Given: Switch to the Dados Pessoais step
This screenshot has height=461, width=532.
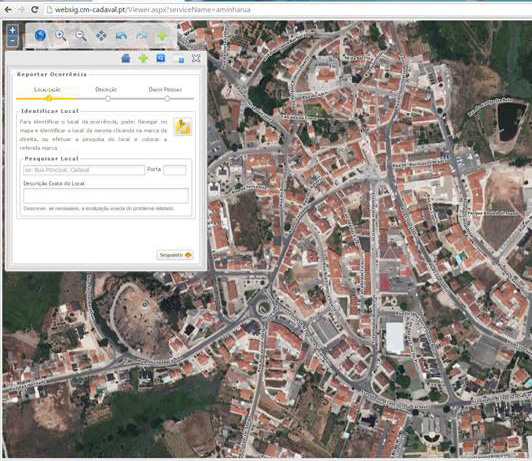Looking at the screenshot, I should pos(165,90).
